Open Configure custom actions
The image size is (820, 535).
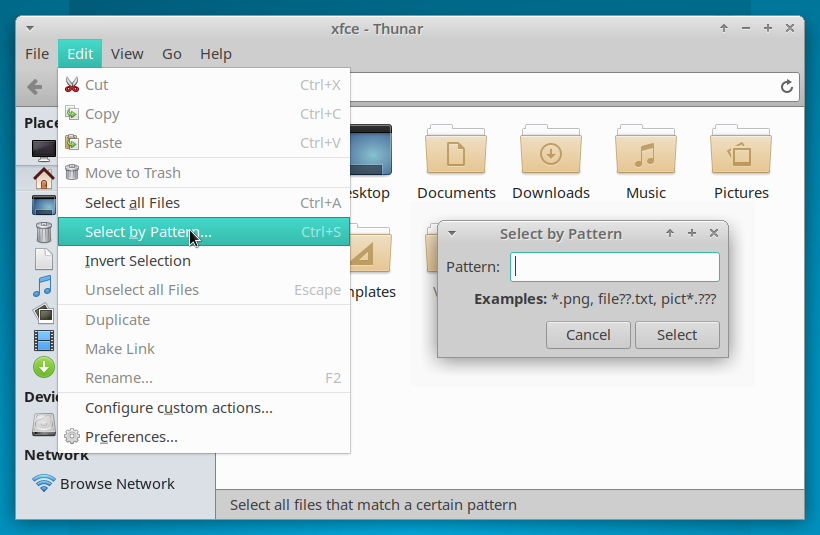[204, 407]
